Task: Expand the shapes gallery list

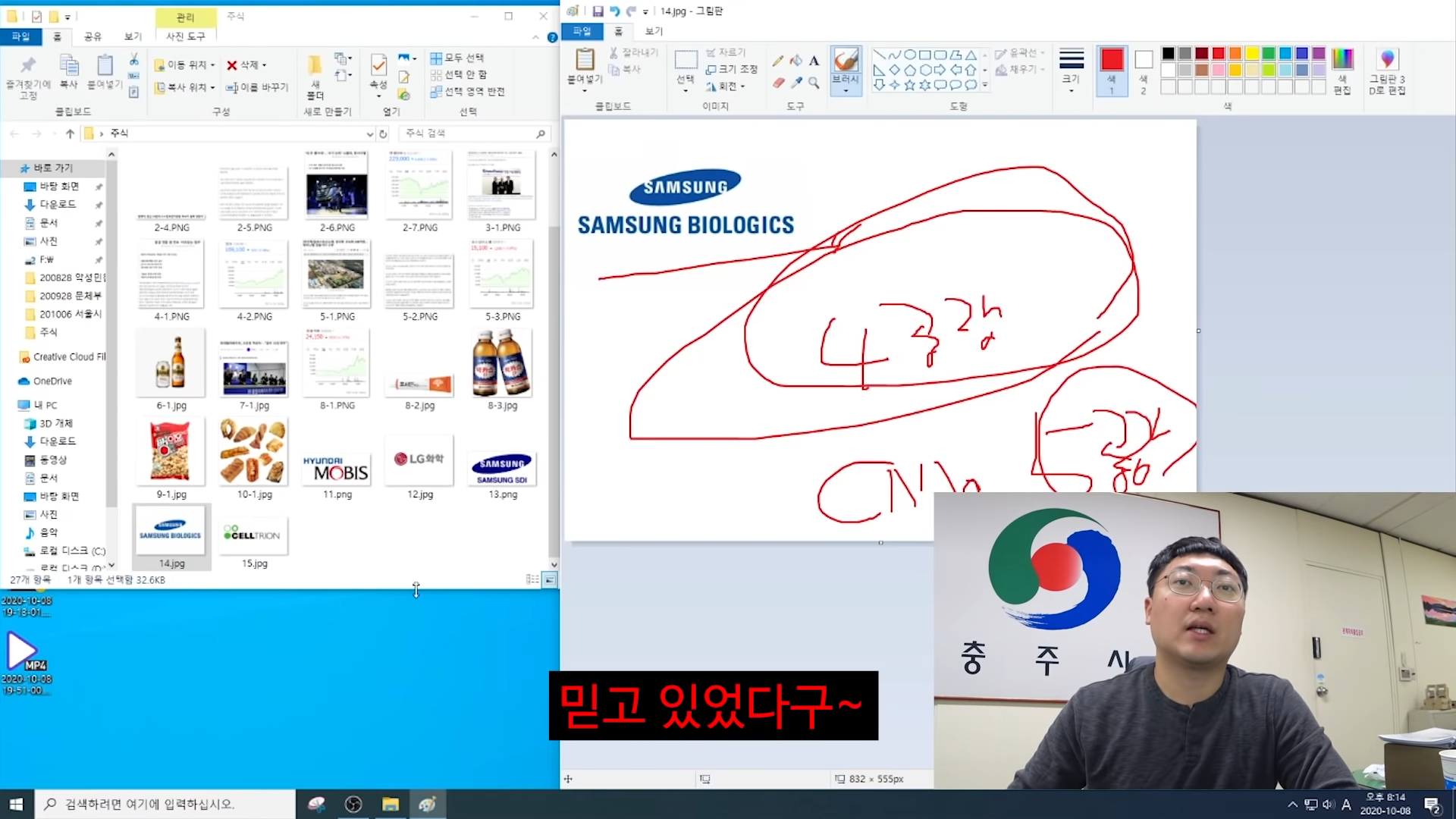Action: click(x=985, y=85)
